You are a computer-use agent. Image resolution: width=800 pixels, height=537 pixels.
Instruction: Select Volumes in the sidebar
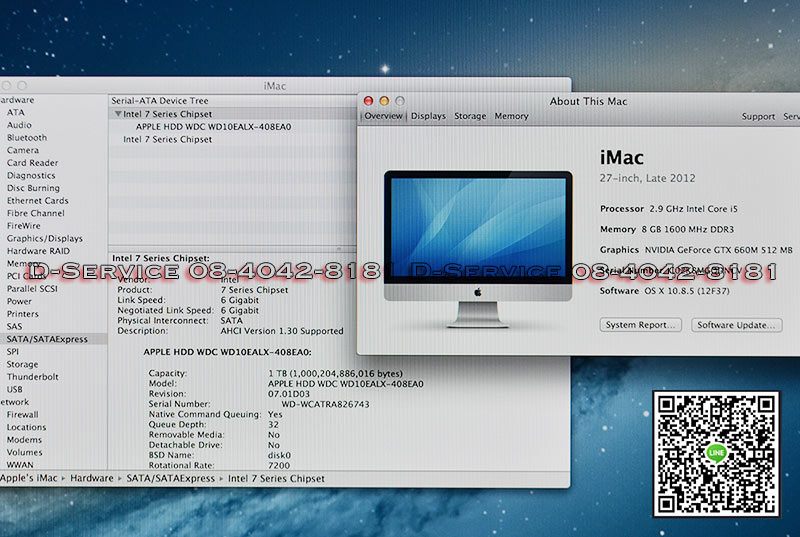[x=24, y=452]
